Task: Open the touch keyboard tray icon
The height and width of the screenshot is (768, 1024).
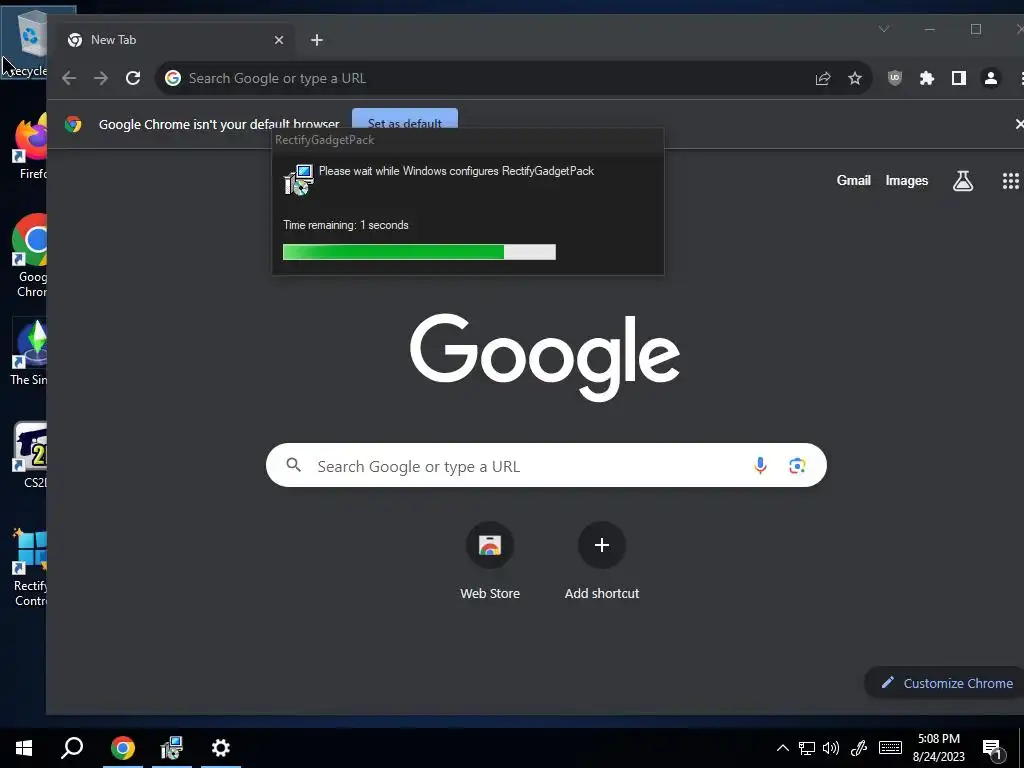Action: coord(890,748)
